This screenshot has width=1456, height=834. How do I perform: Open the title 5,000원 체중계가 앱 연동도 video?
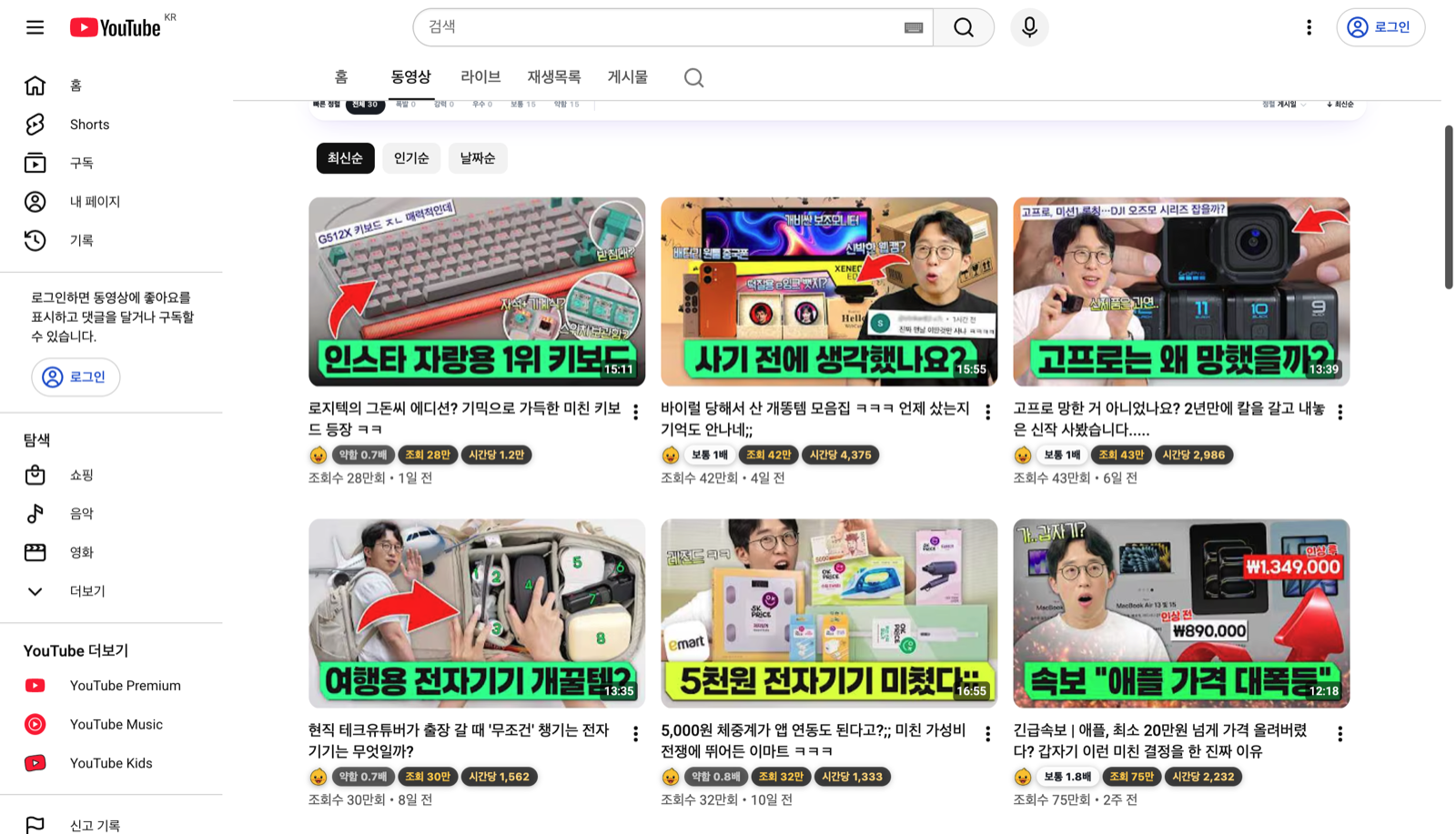pyautogui.click(x=813, y=740)
